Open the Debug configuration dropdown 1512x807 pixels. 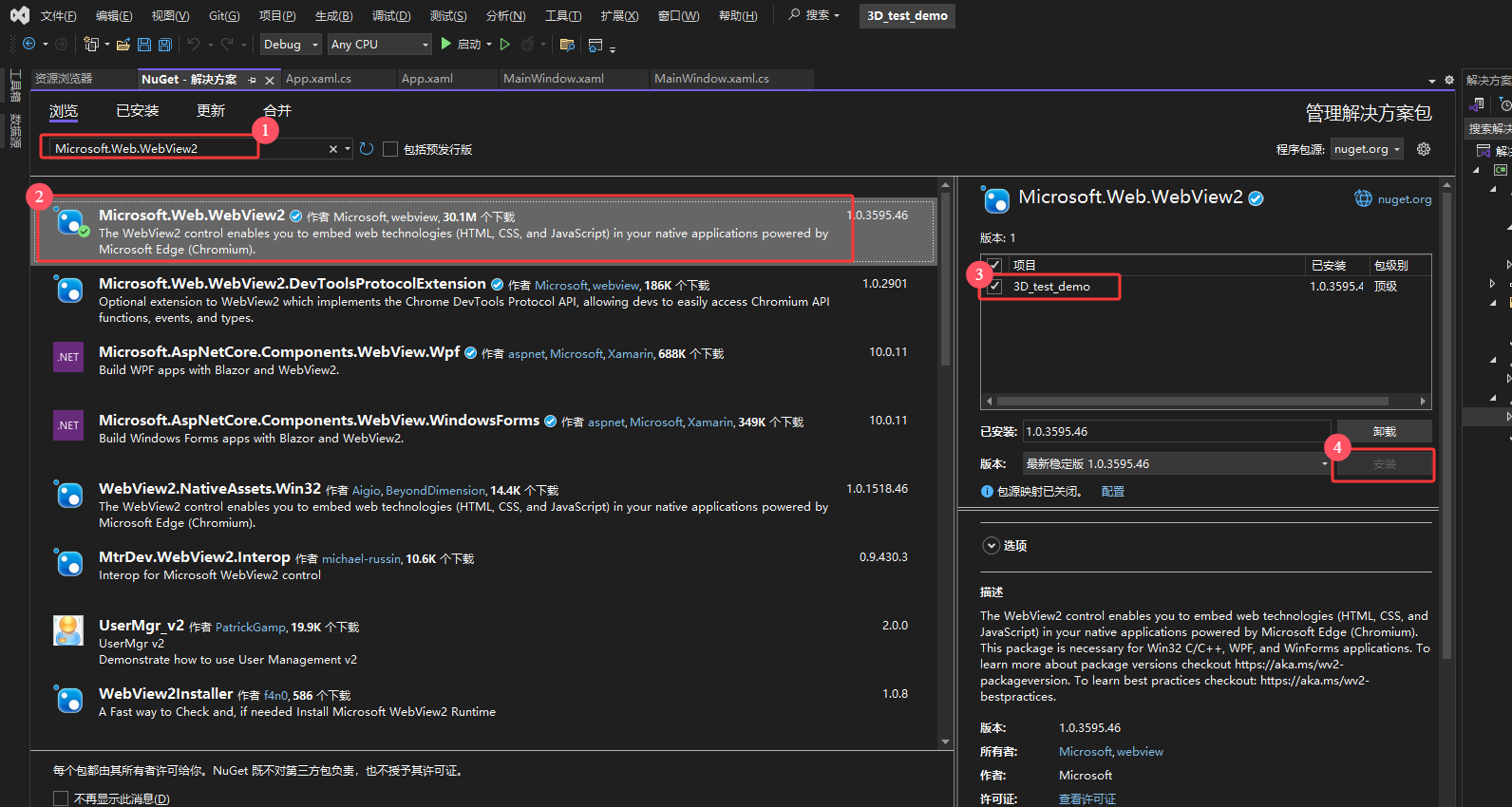point(290,45)
